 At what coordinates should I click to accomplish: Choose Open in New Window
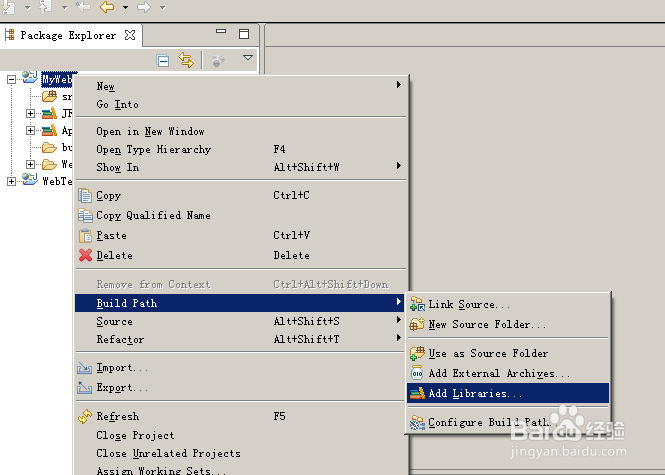[240, 131]
